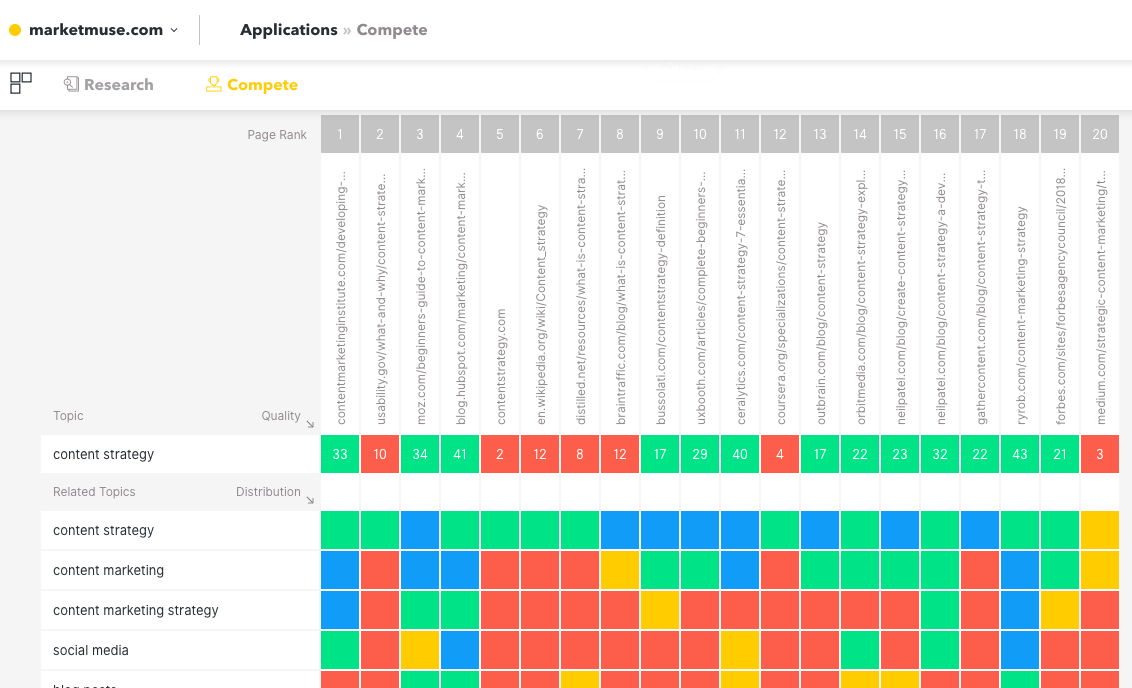Open the forbes.com forbesagencycouncil URL

click(1061, 296)
